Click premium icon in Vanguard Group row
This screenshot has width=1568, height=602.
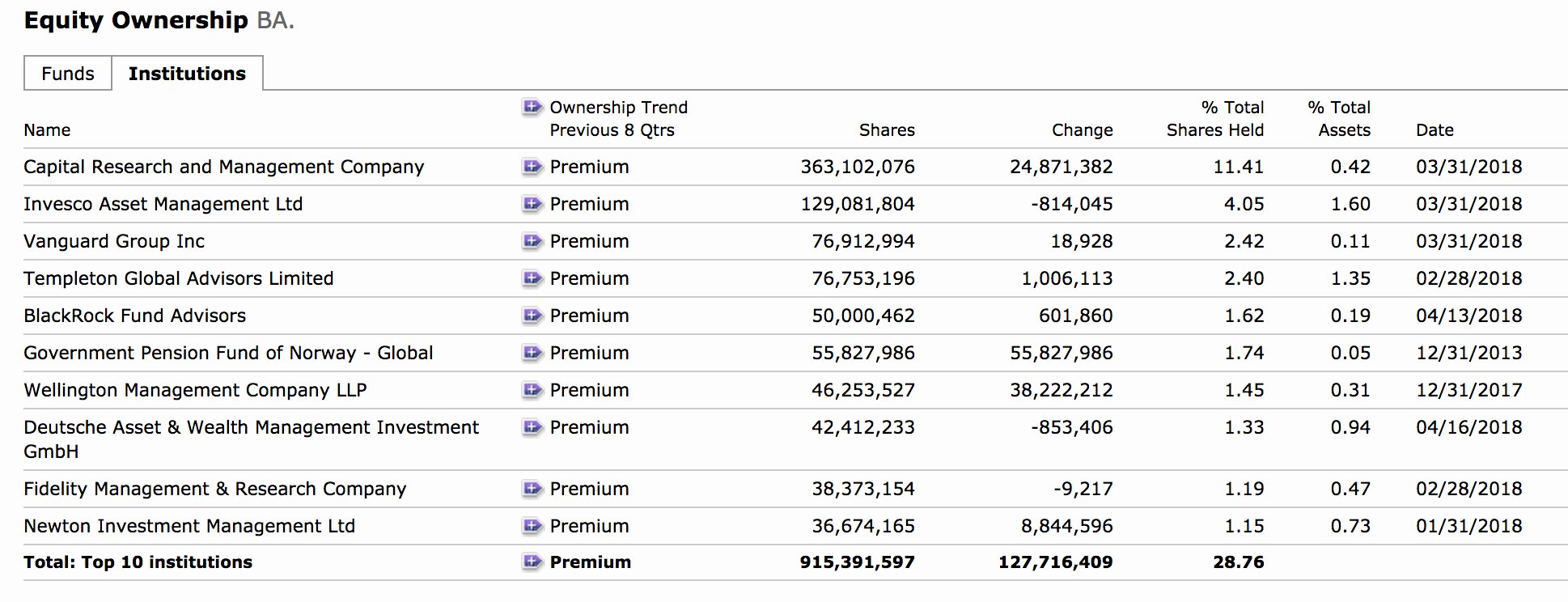(532, 241)
